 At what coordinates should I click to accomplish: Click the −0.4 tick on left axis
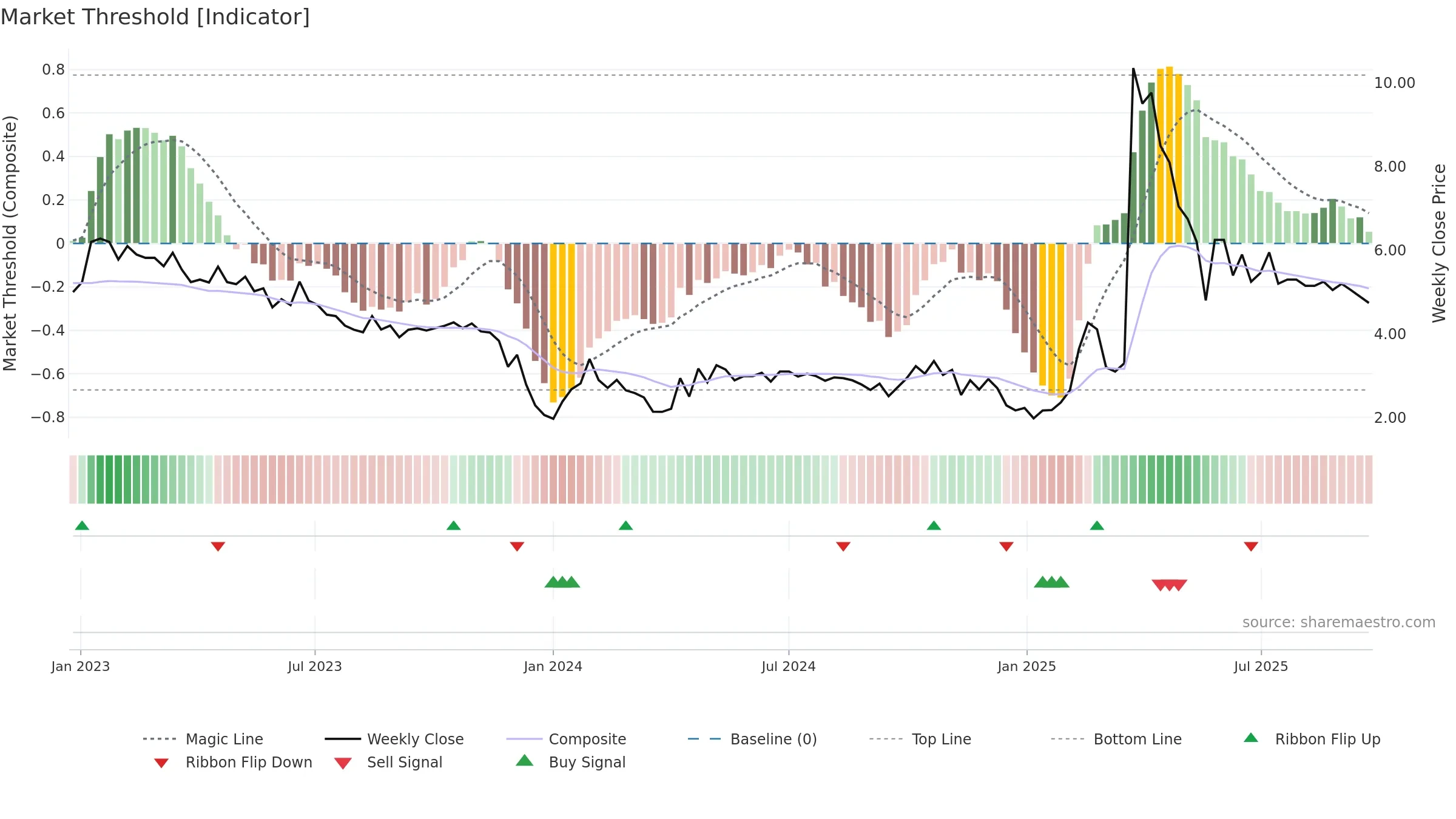click(x=48, y=331)
